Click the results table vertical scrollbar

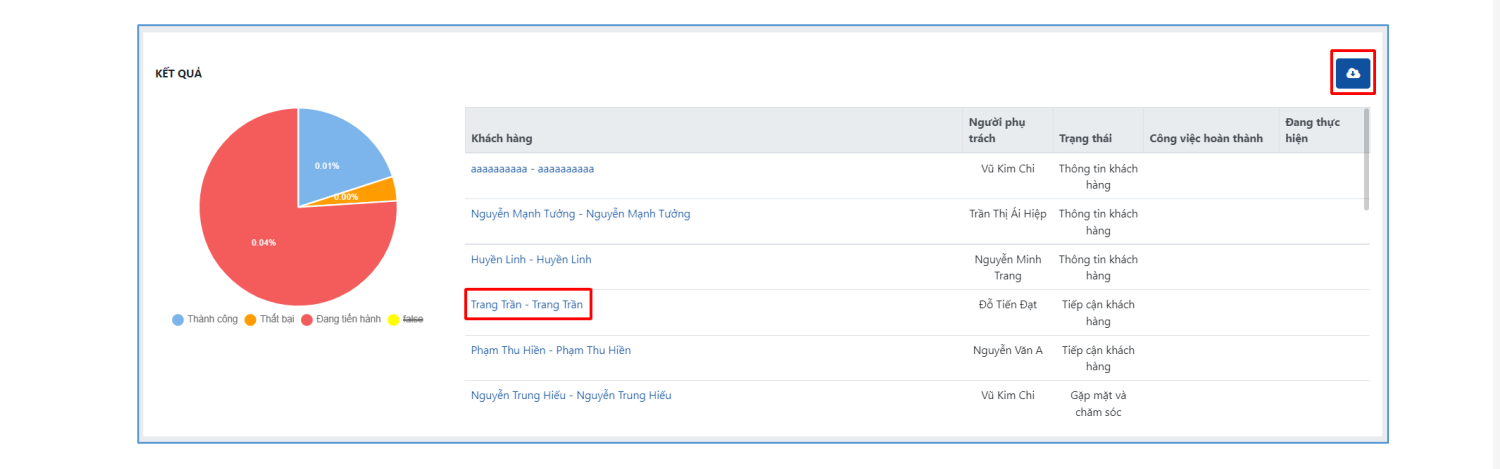(x=1366, y=160)
